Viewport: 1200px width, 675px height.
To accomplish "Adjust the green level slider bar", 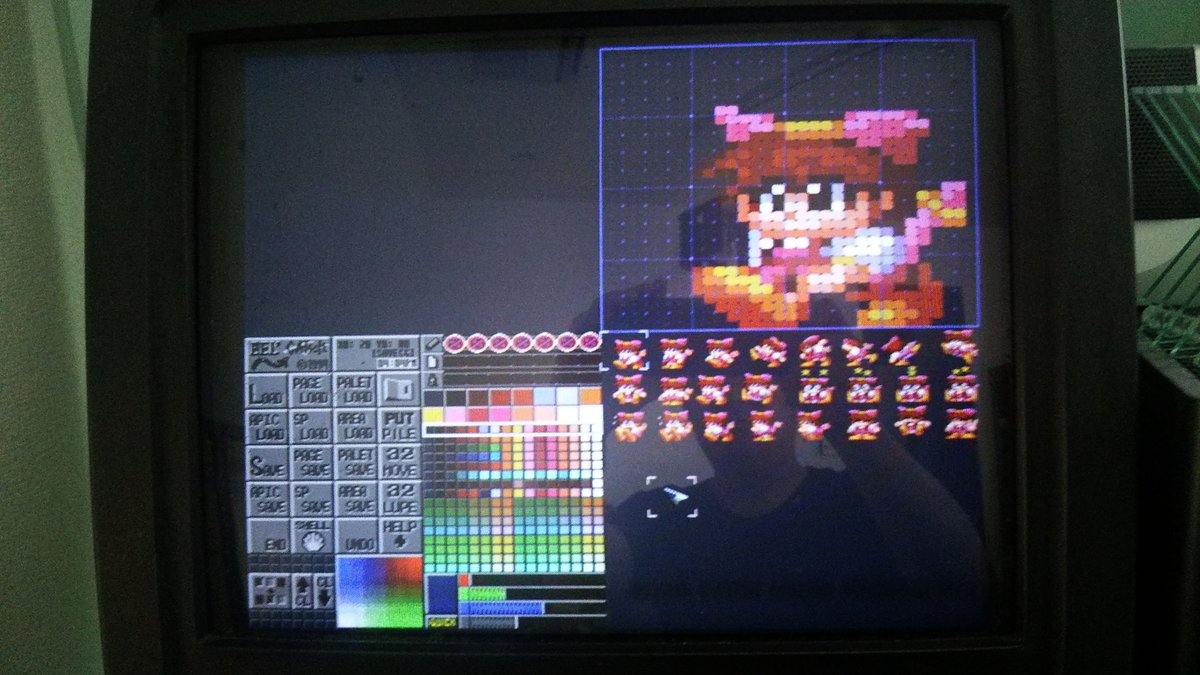I will [x=531, y=594].
